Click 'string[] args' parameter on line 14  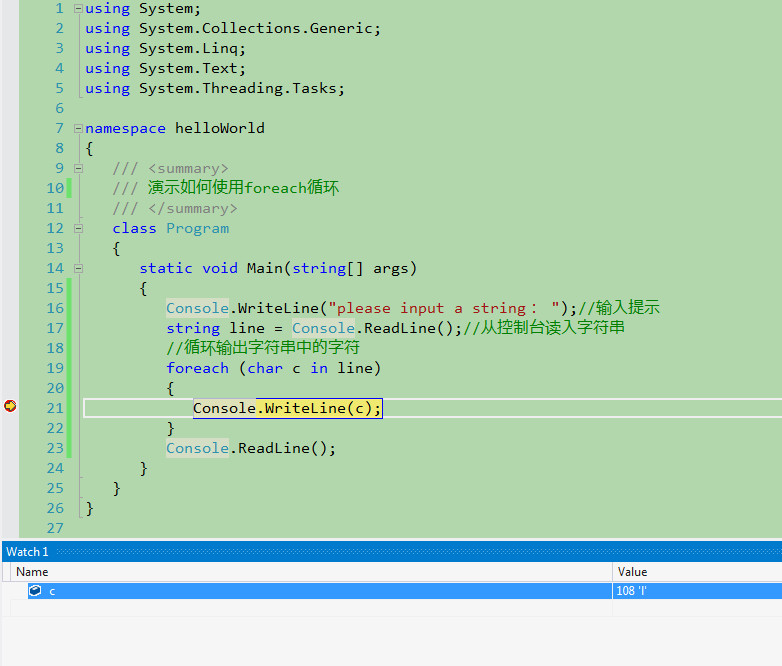tap(350, 268)
